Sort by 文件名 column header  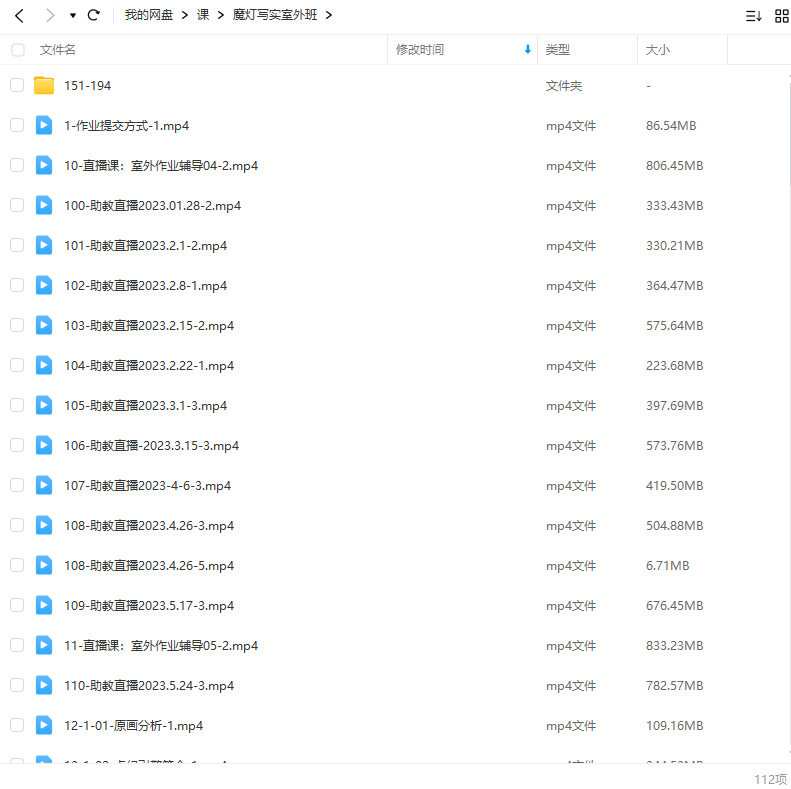pyautogui.click(x=58, y=50)
